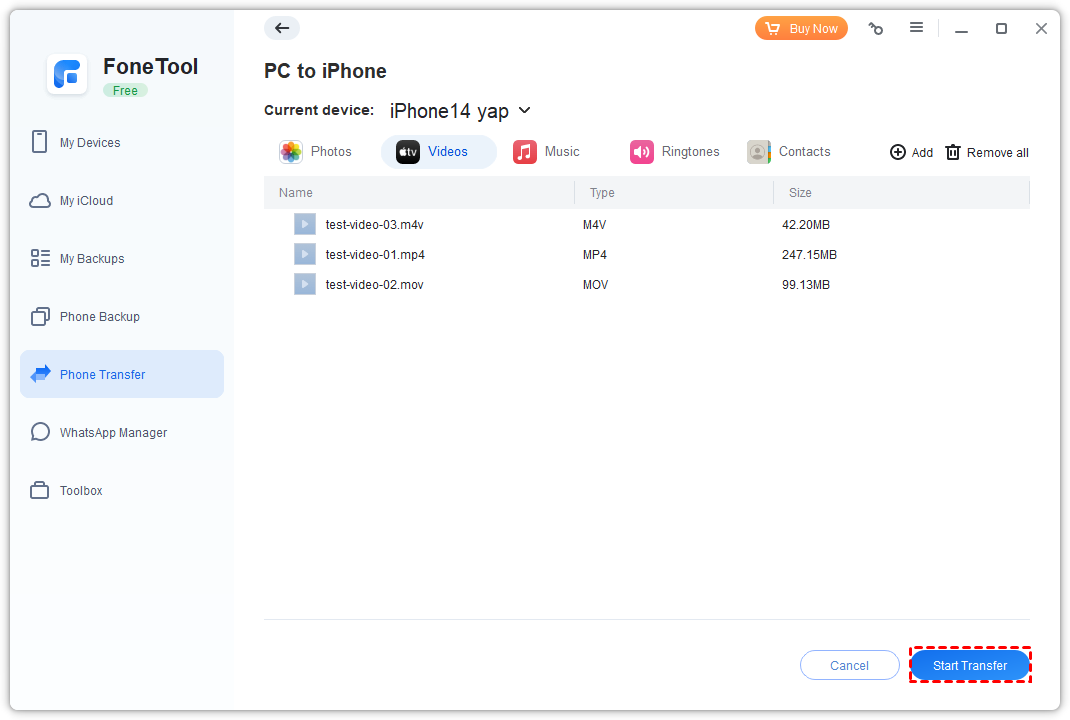1070x720 pixels.
Task: Click the FoneTool logo icon
Action: click(x=68, y=74)
